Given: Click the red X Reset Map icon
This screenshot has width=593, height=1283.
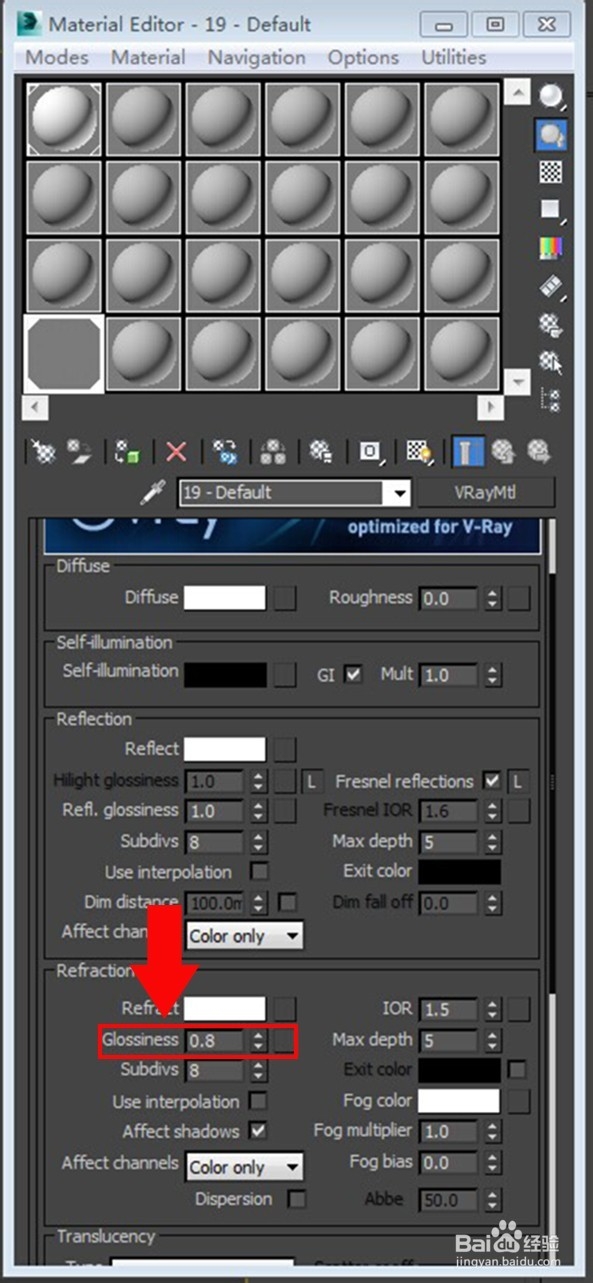Looking at the screenshot, I should (x=176, y=453).
